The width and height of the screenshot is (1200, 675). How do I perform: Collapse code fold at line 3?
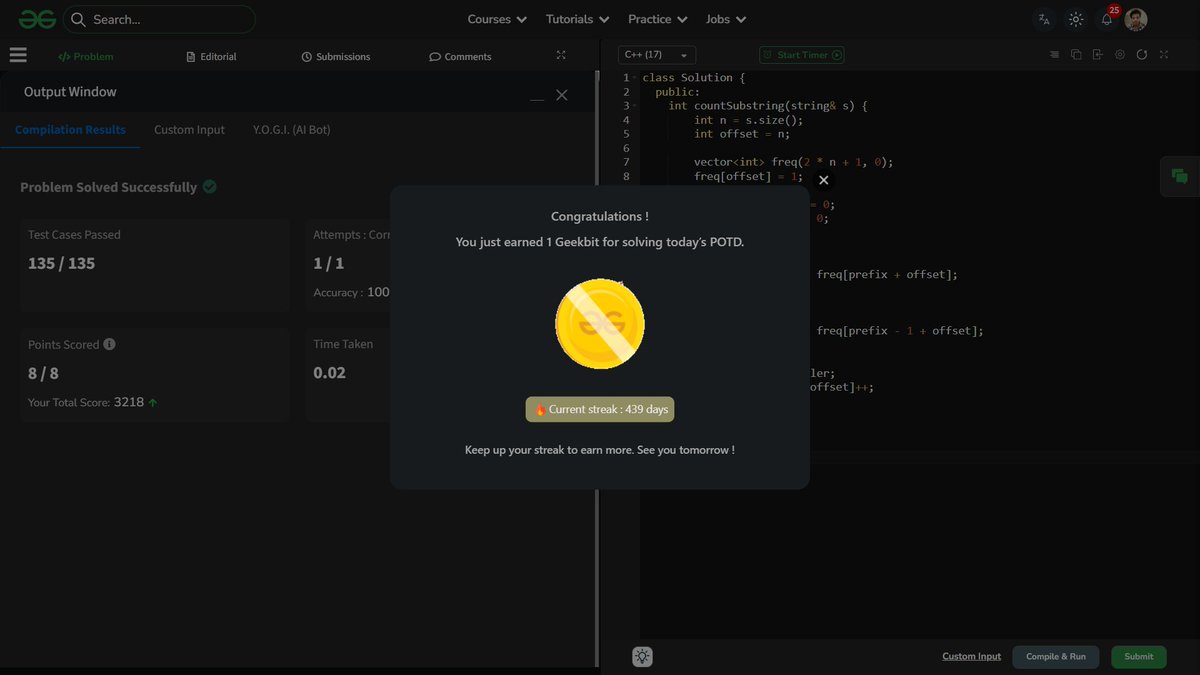pyautogui.click(x=635, y=105)
